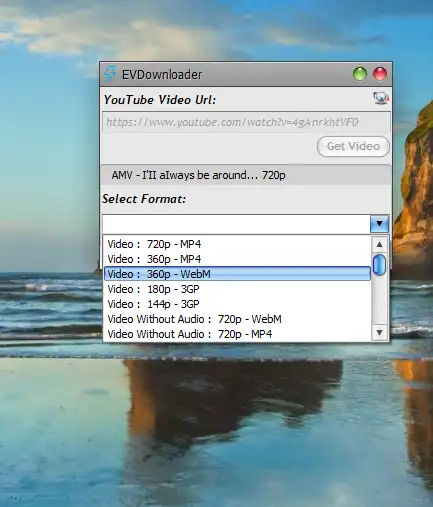Click the green minimize orb button
The width and height of the screenshot is (433, 507).
pyautogui.click(x=360, y=74)
